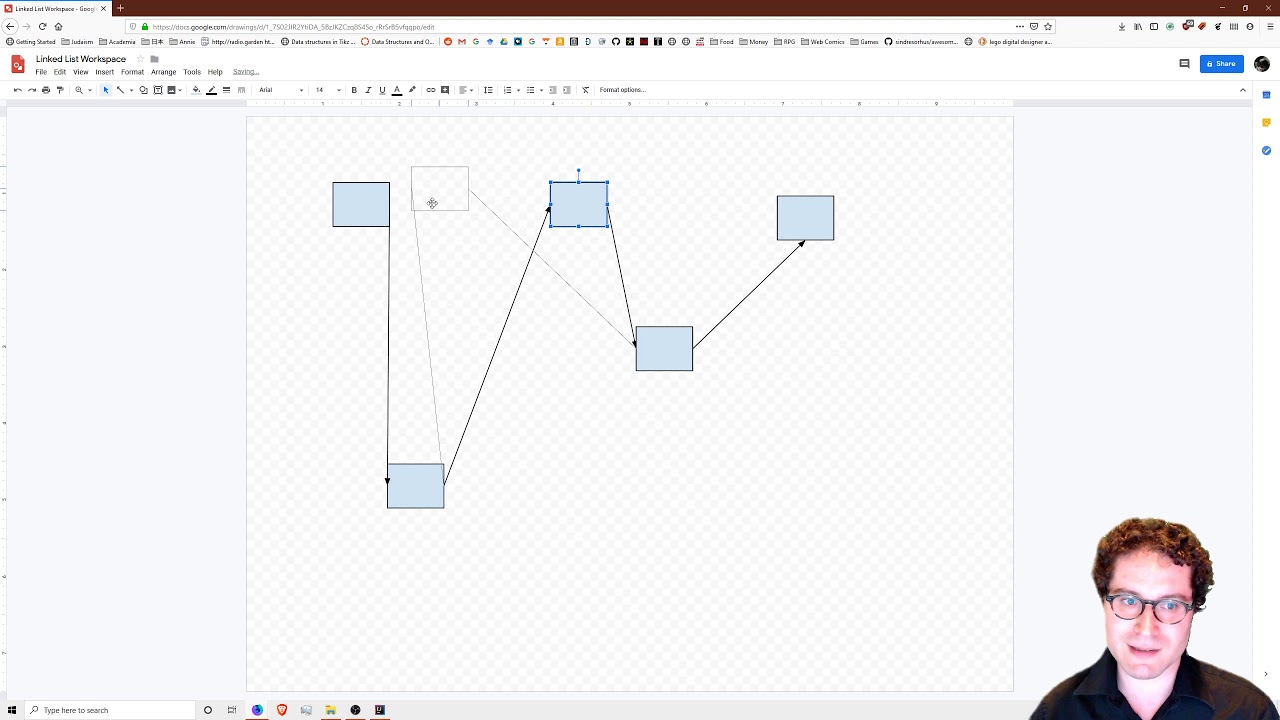
Task: Open the text Align dropdown
Action: pyautogui.click(x=465, y=90)
